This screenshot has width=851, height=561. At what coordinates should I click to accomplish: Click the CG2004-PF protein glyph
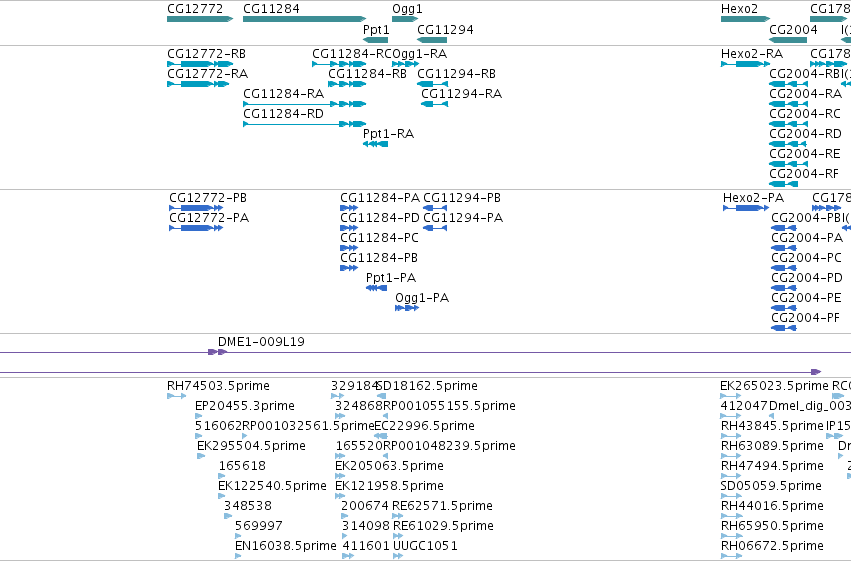coord(784,329)
